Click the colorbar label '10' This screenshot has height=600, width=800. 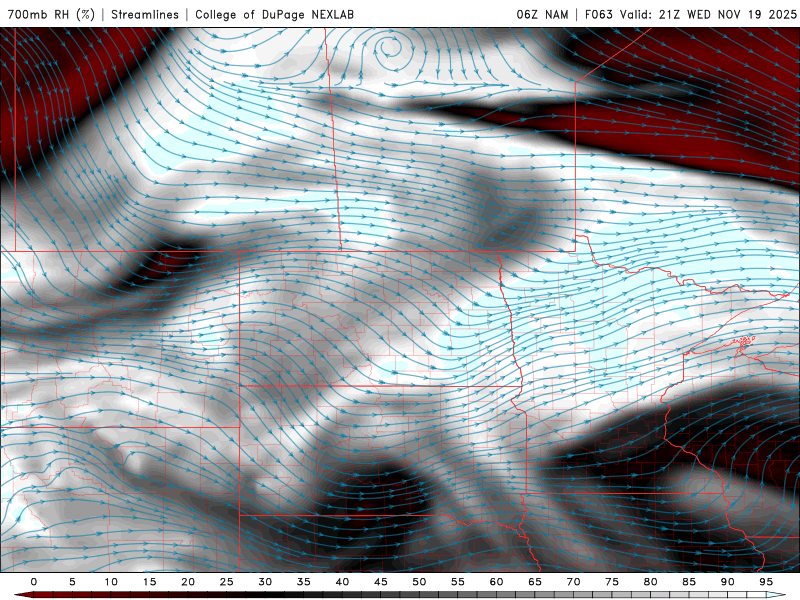click(x=111, y=582)
